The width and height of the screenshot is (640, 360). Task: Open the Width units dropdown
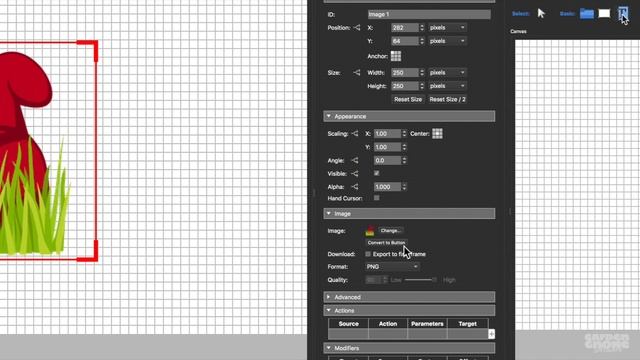(447, 73)
